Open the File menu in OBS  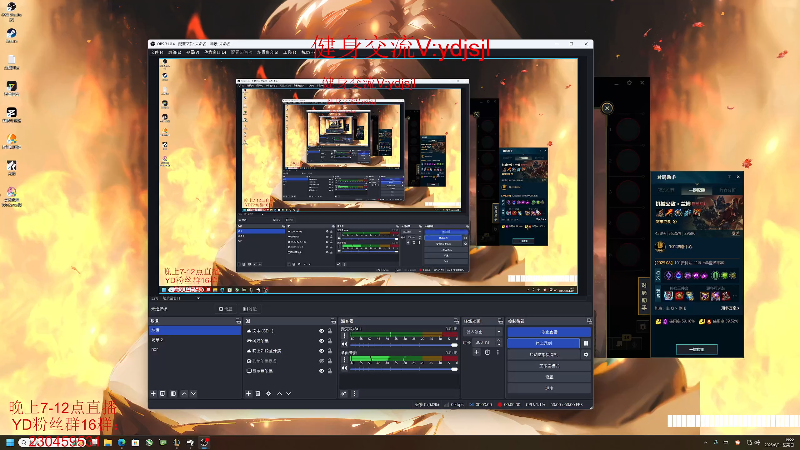[x=157, y=53]
